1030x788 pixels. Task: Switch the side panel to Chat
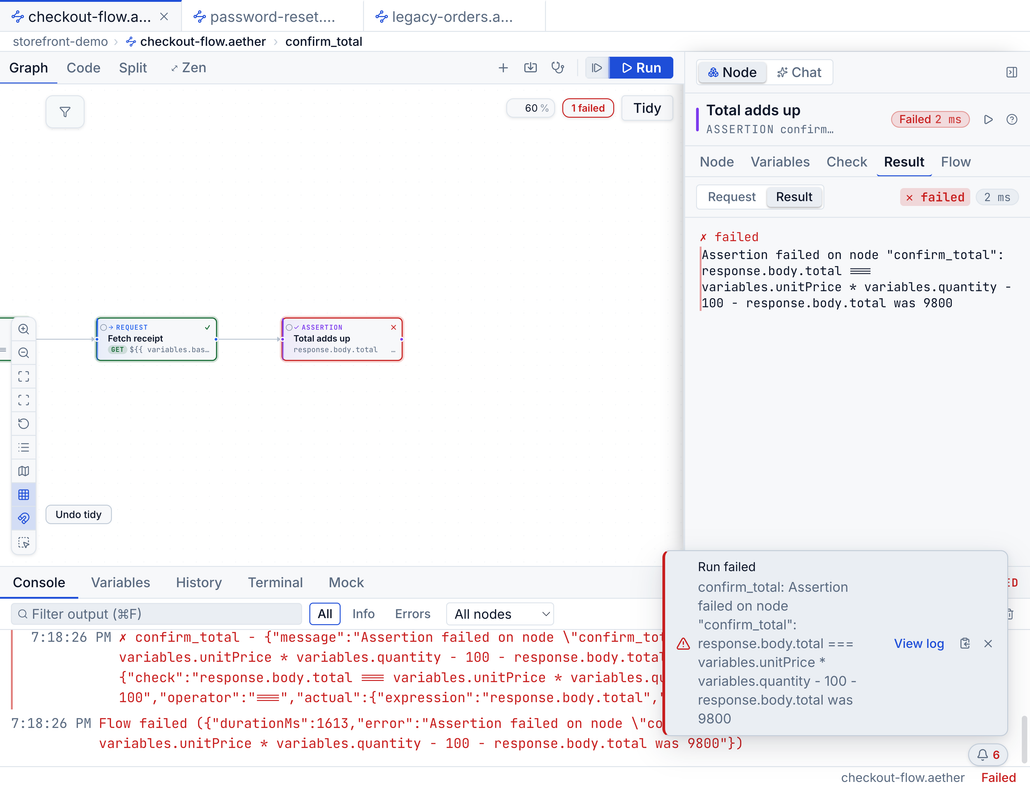[799, 72]
